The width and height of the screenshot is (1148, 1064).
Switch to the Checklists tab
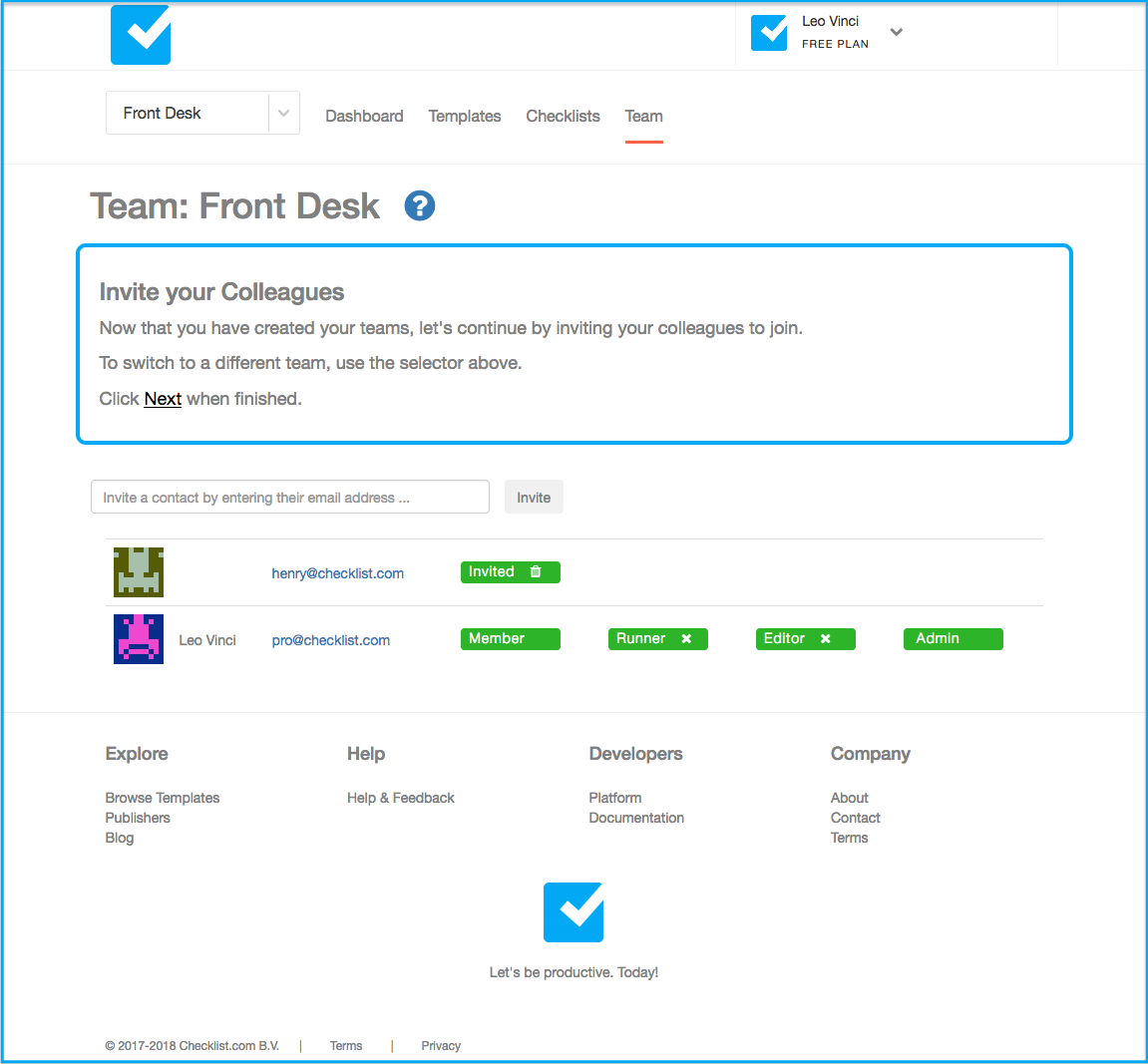click(x=563, y=117)
